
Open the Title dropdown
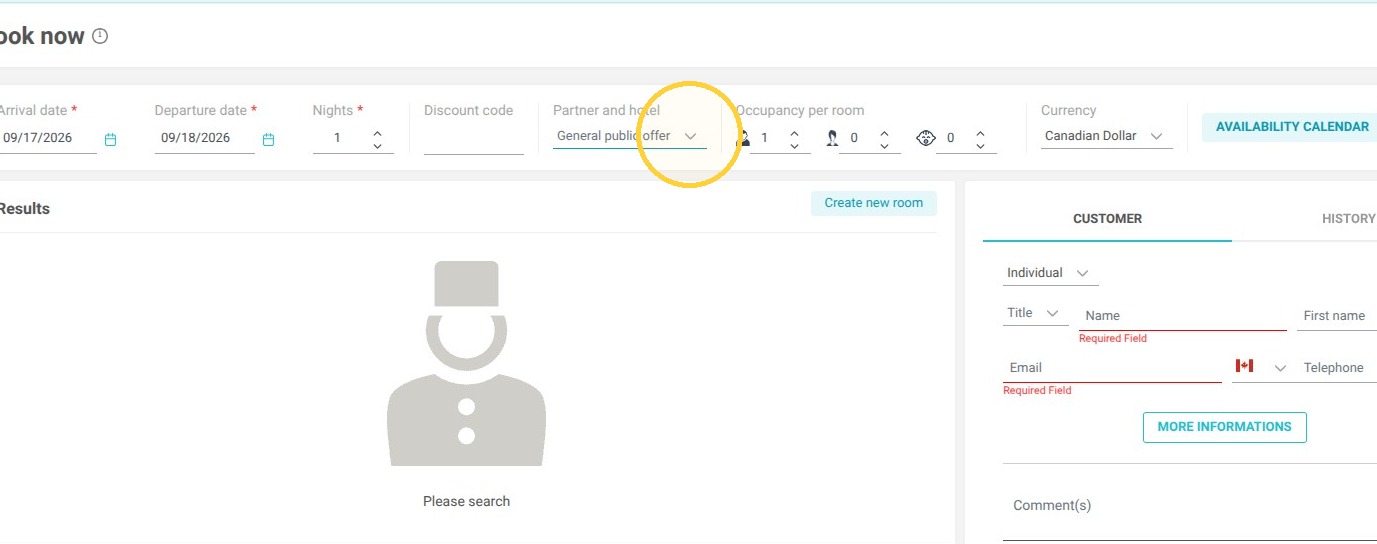coord(1036,313)
